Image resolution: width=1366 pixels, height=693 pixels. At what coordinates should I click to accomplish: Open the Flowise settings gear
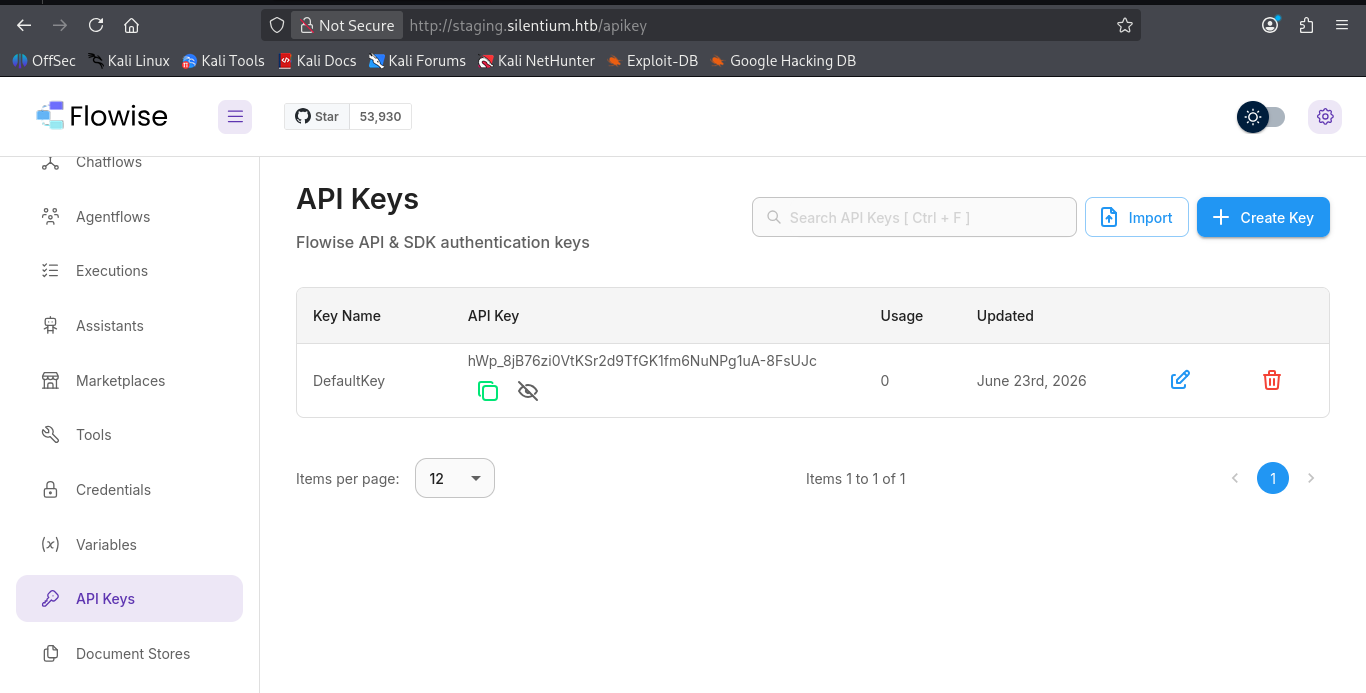pos(1325,117)
